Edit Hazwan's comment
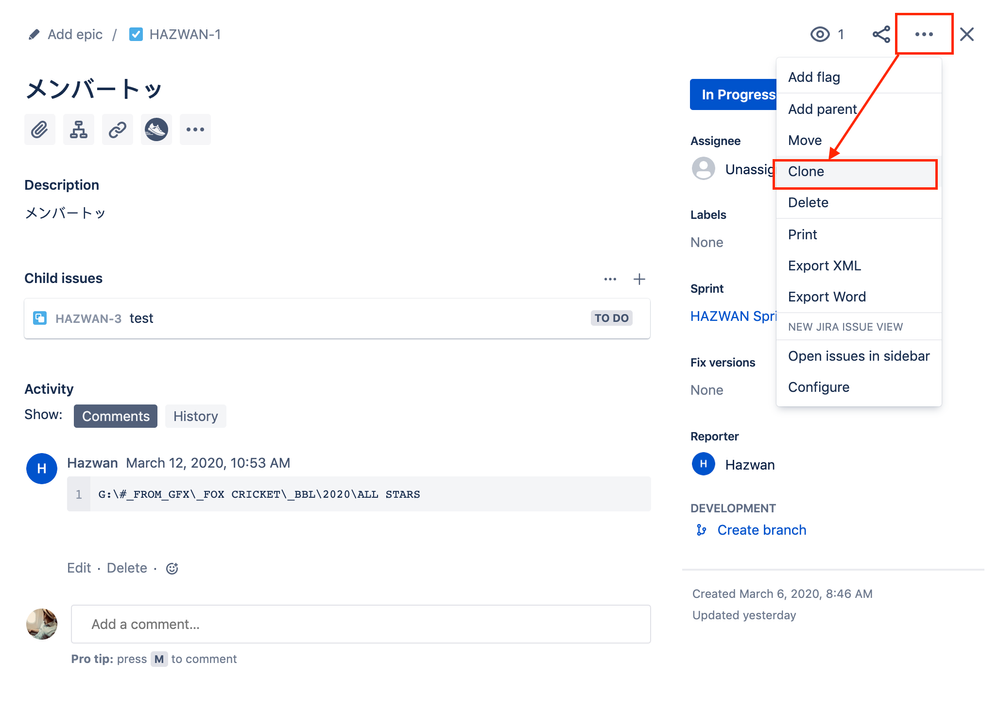The image size is (999, 704). tap(79, 568)
